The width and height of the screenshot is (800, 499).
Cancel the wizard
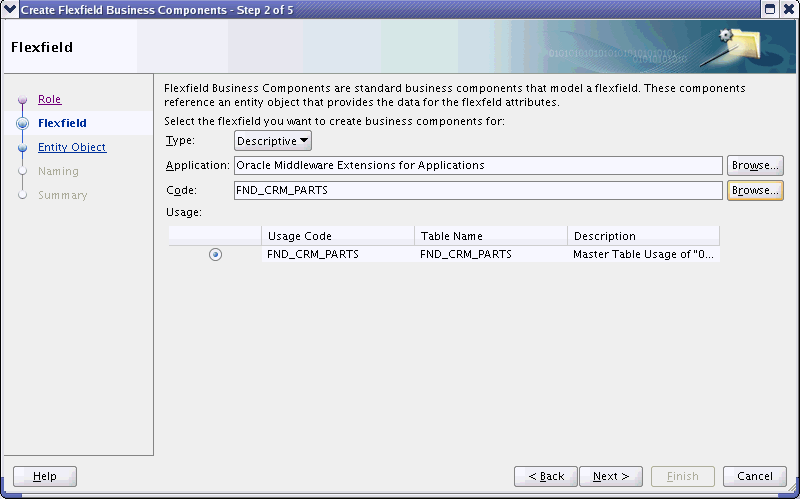[755, 476]
